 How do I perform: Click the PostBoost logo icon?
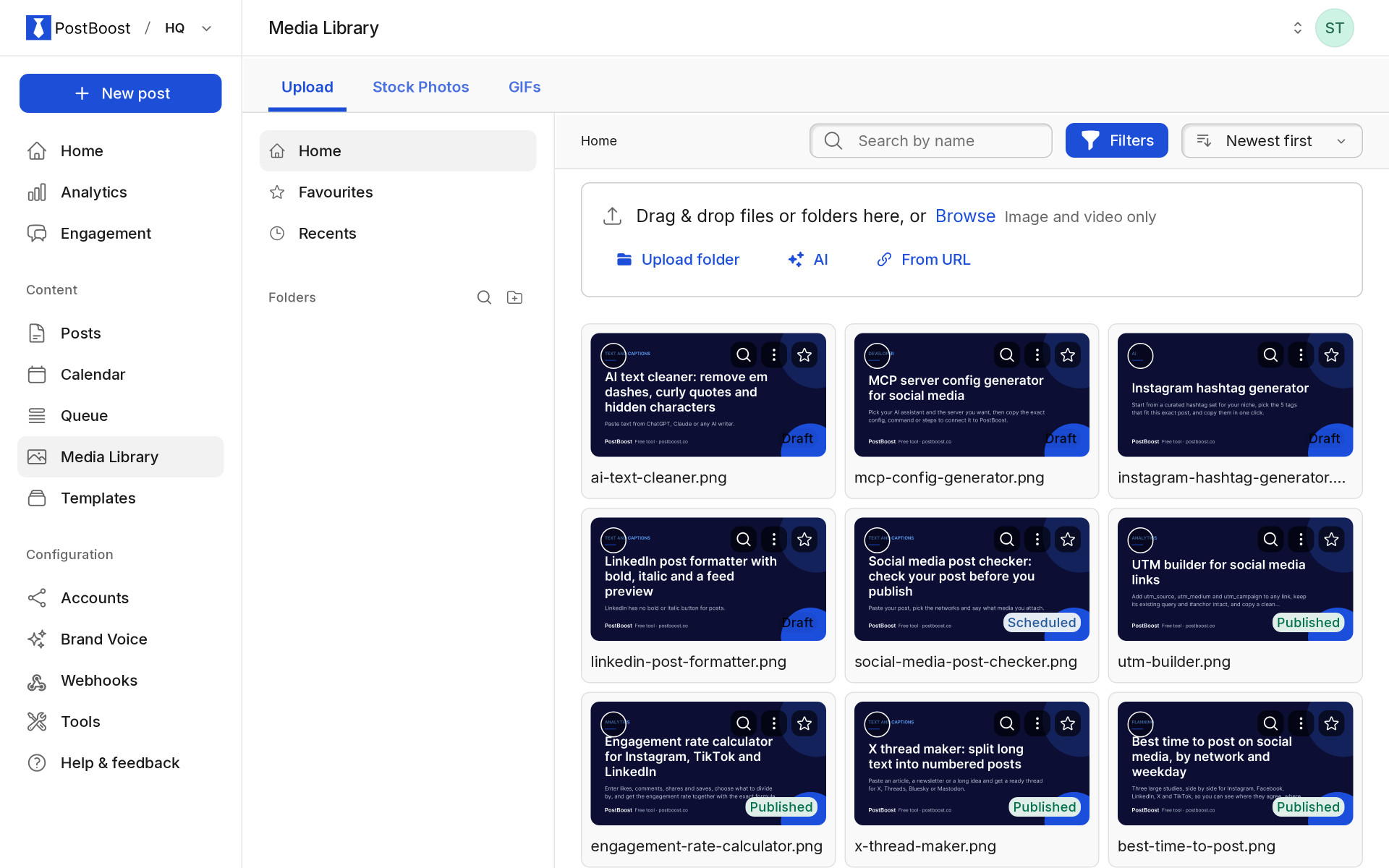click(38, 27)
